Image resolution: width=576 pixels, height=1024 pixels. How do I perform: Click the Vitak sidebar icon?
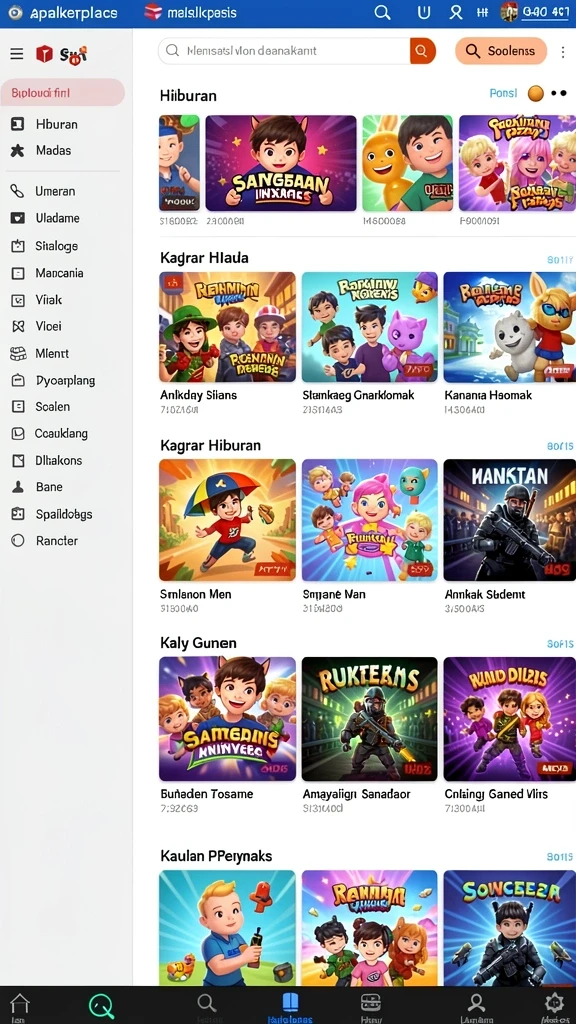pos(18,300)
